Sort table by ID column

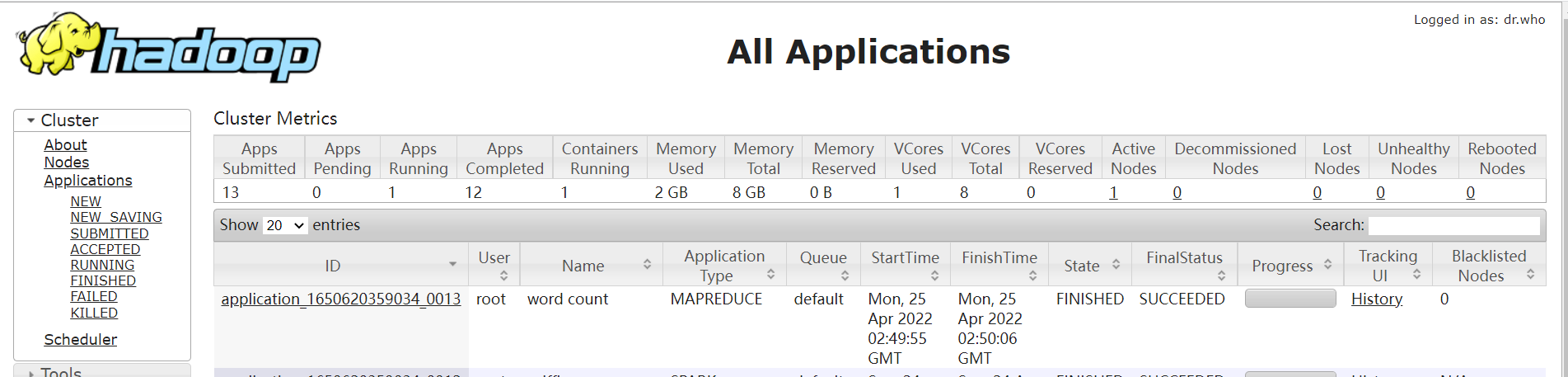(x=341, y=265)
